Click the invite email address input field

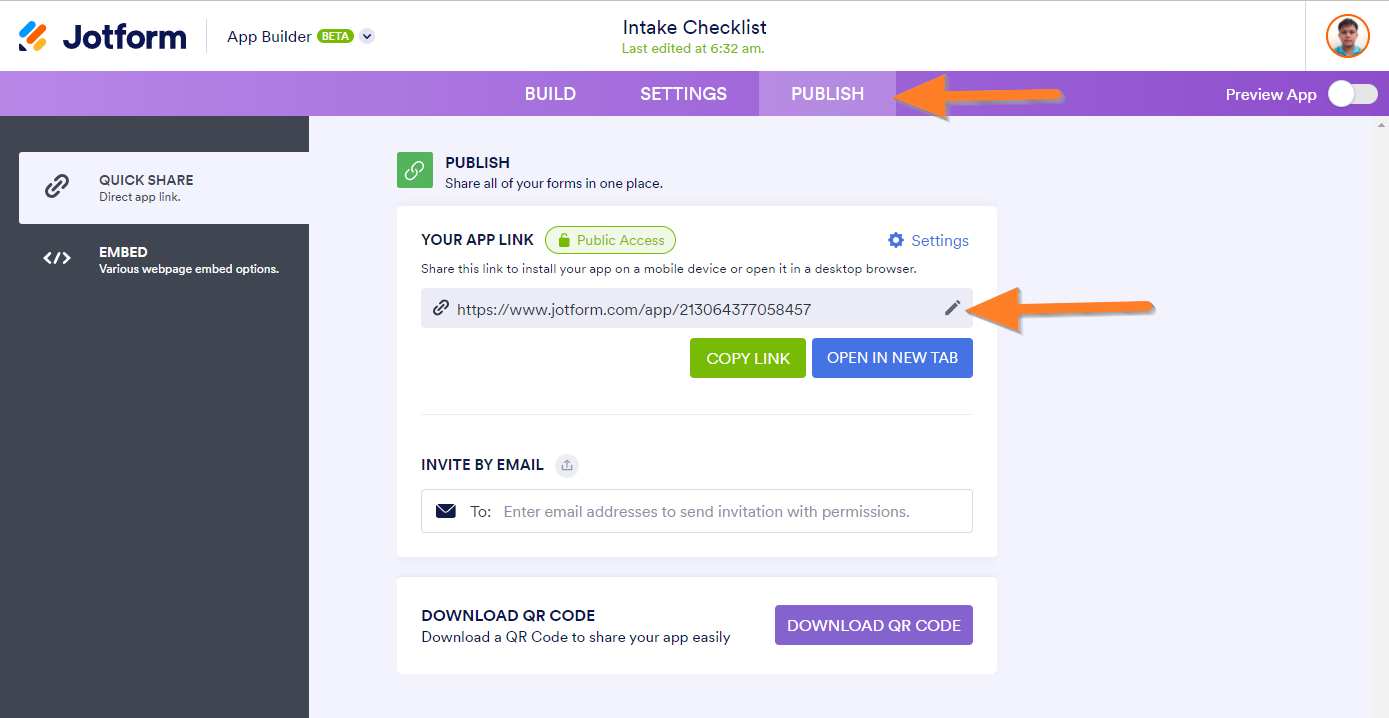coord(706,511)
